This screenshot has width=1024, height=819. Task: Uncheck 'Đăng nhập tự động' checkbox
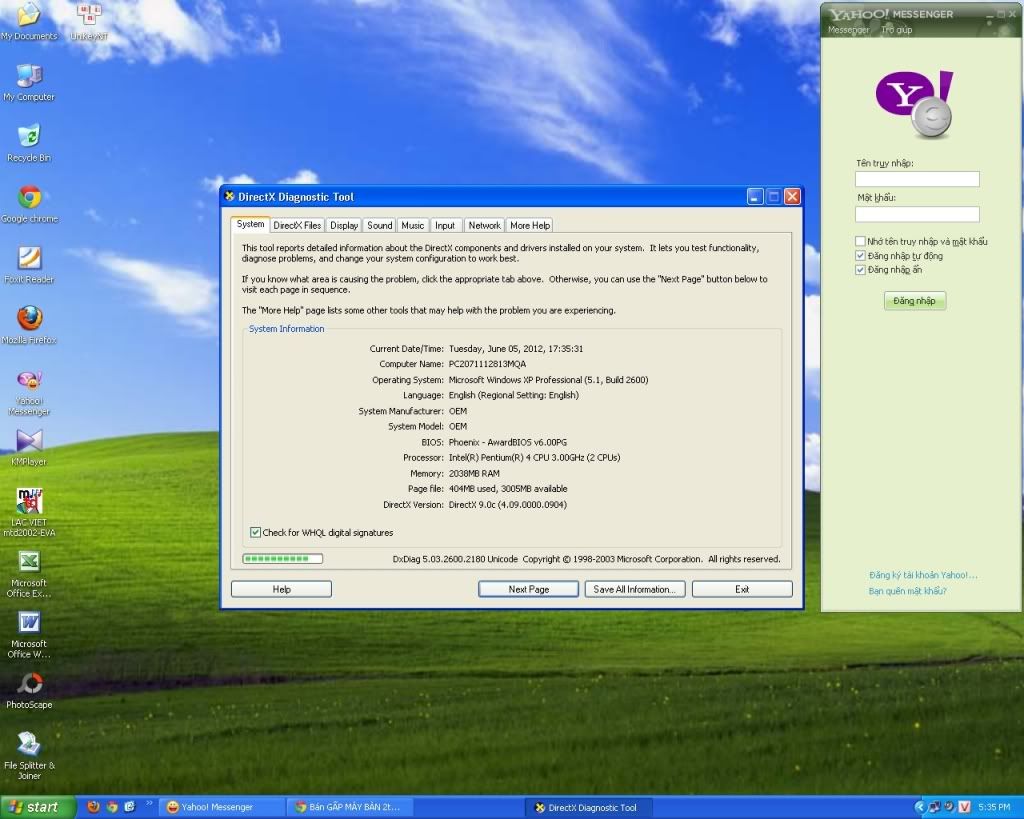tap(860, 255)
